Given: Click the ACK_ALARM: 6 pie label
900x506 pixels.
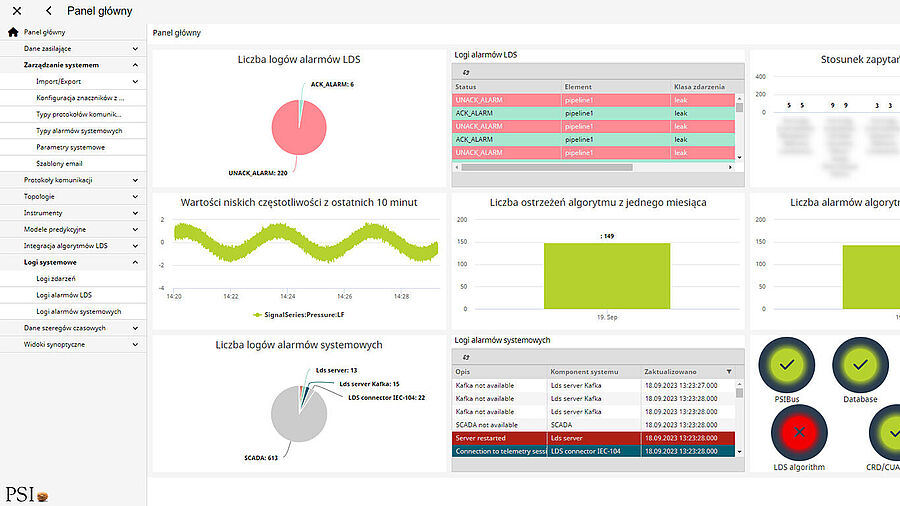Looking at the screenshot, I should click(x=332, y=84).
